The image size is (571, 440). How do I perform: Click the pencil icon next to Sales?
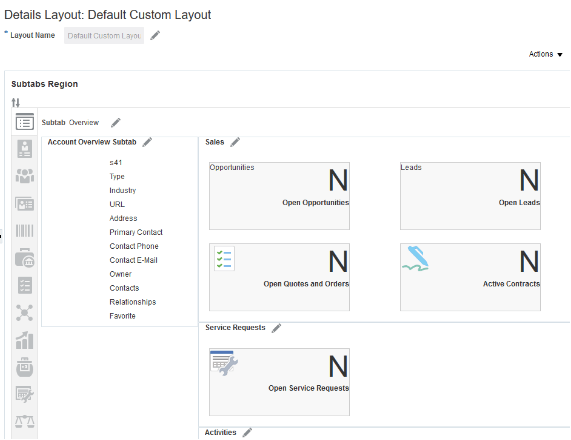click(x=235, y=142)
